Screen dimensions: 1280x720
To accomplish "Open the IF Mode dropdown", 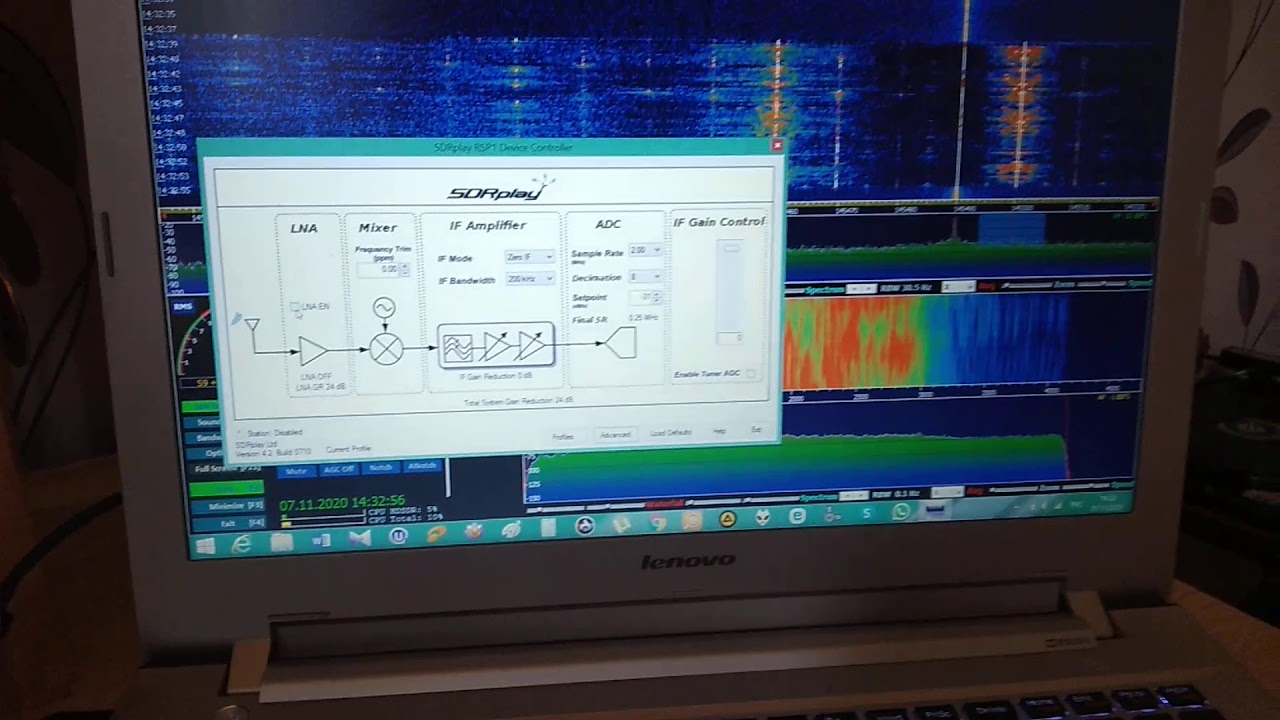I will [x=530, y=257].
